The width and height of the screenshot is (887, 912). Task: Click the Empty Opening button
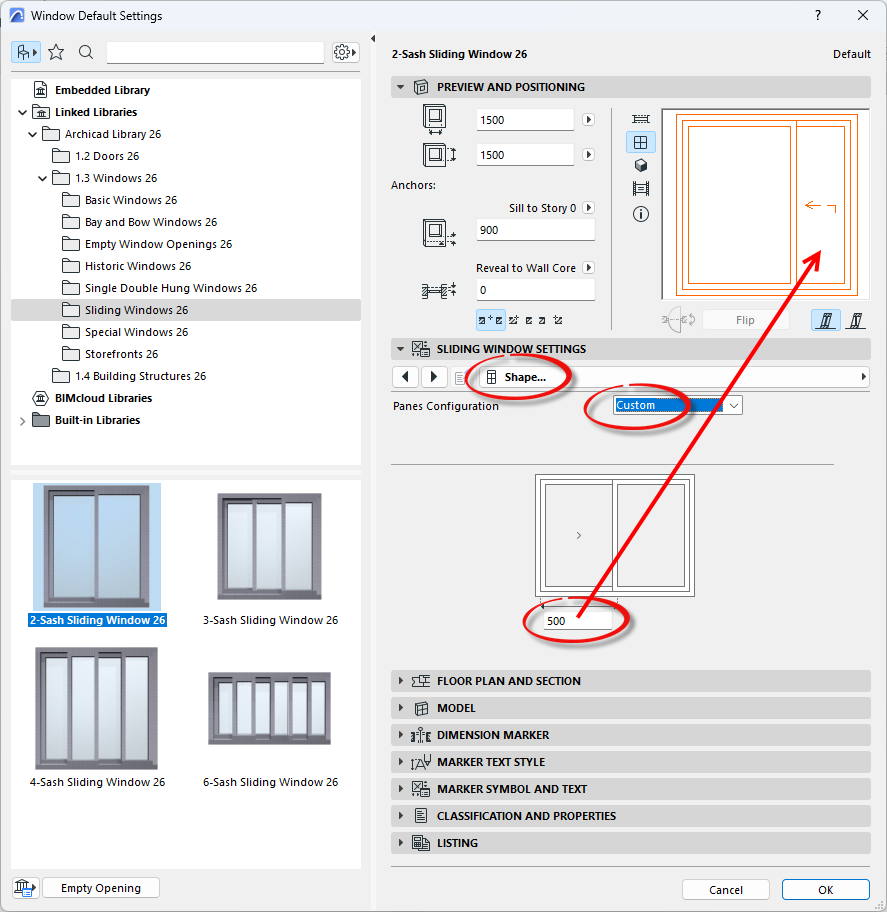101,888
